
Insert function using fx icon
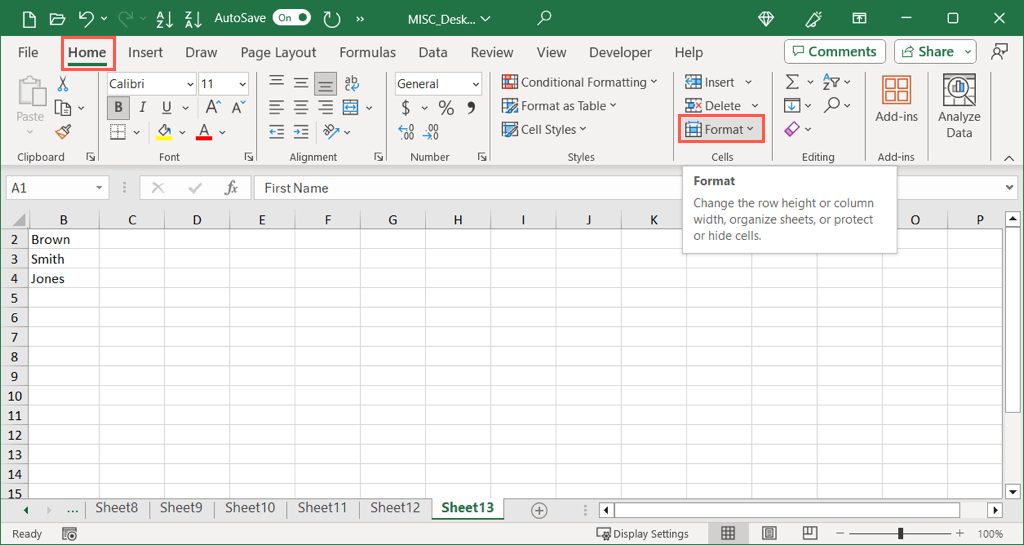pos(231,188)
